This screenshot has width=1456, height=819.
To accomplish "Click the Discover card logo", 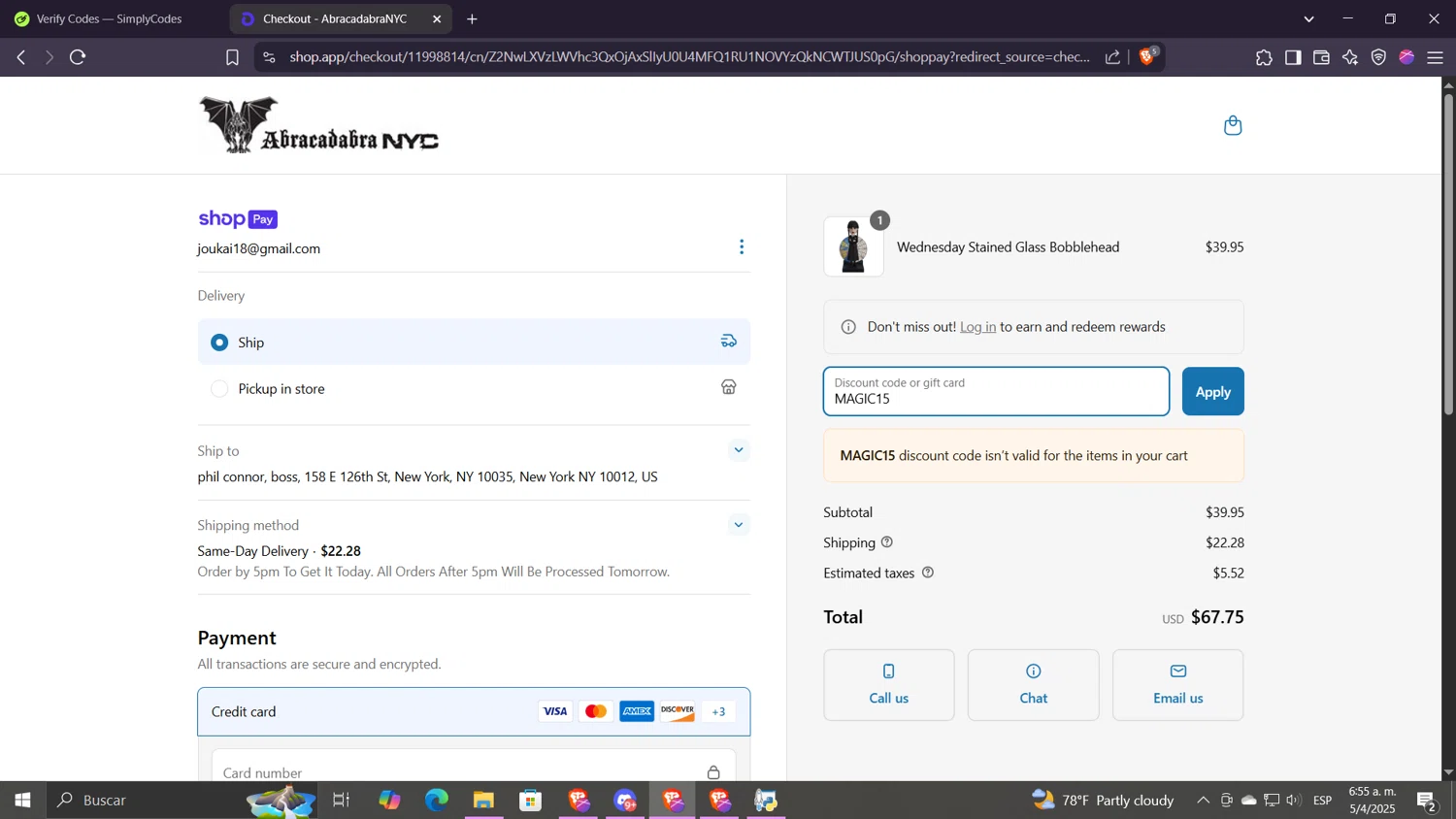I will [x=678, y=711].
